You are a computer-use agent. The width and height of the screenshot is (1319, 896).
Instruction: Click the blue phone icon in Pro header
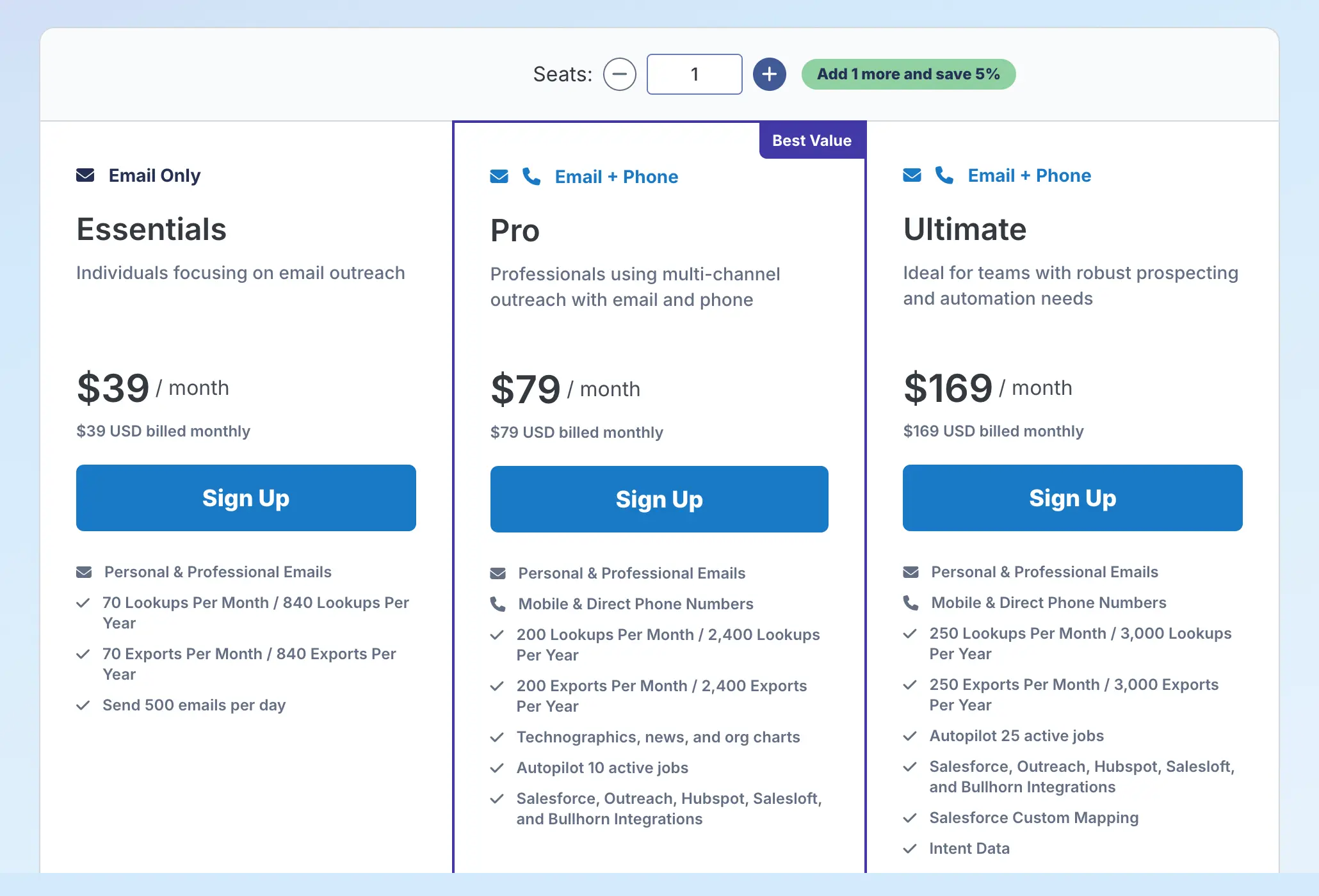click(x=531, y=177)
